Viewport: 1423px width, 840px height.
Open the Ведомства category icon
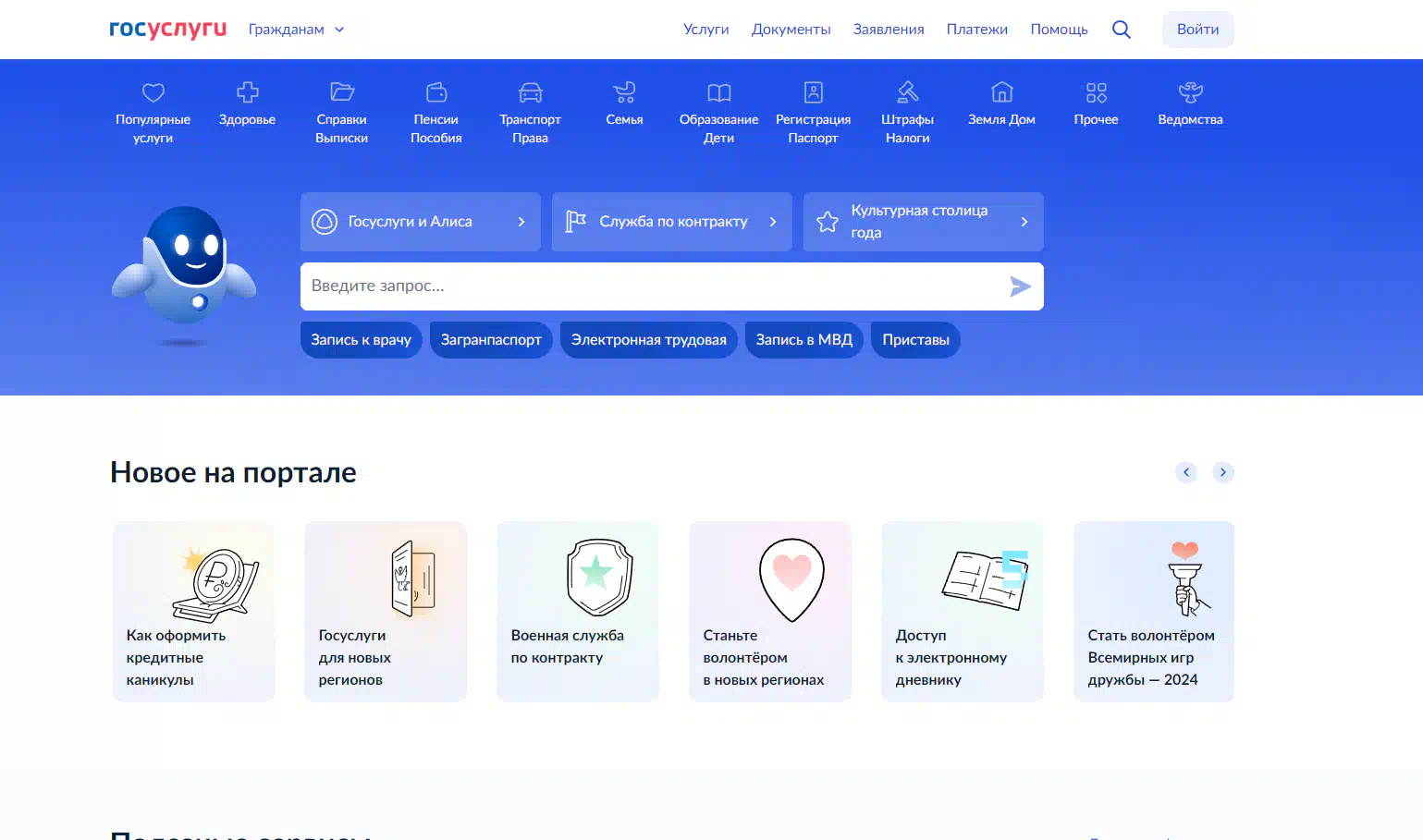1190,92
